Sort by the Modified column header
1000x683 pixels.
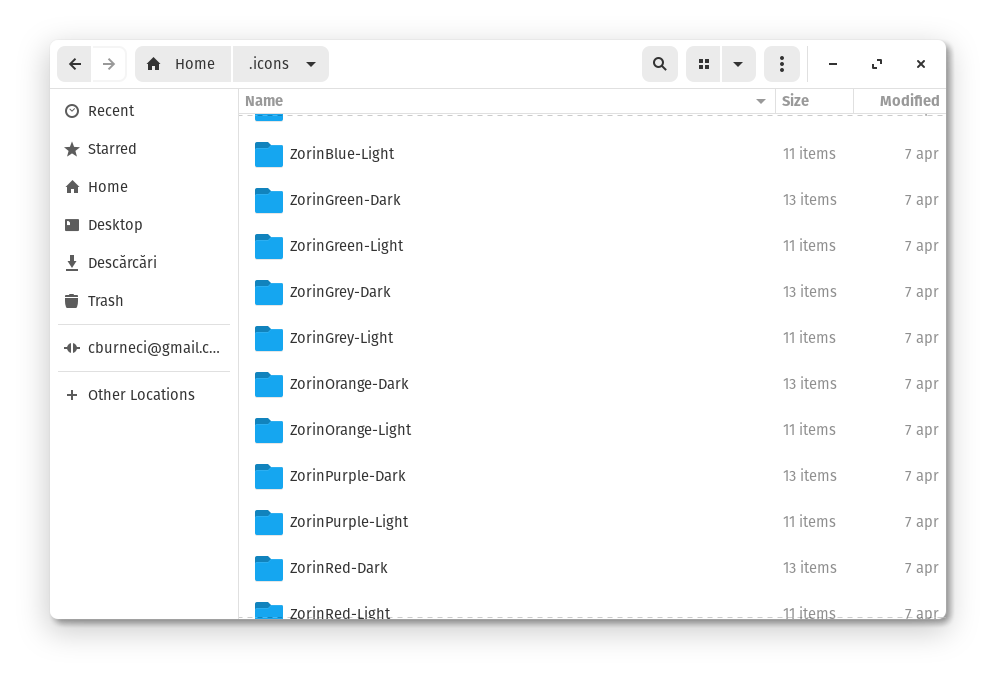pos(900,101)
